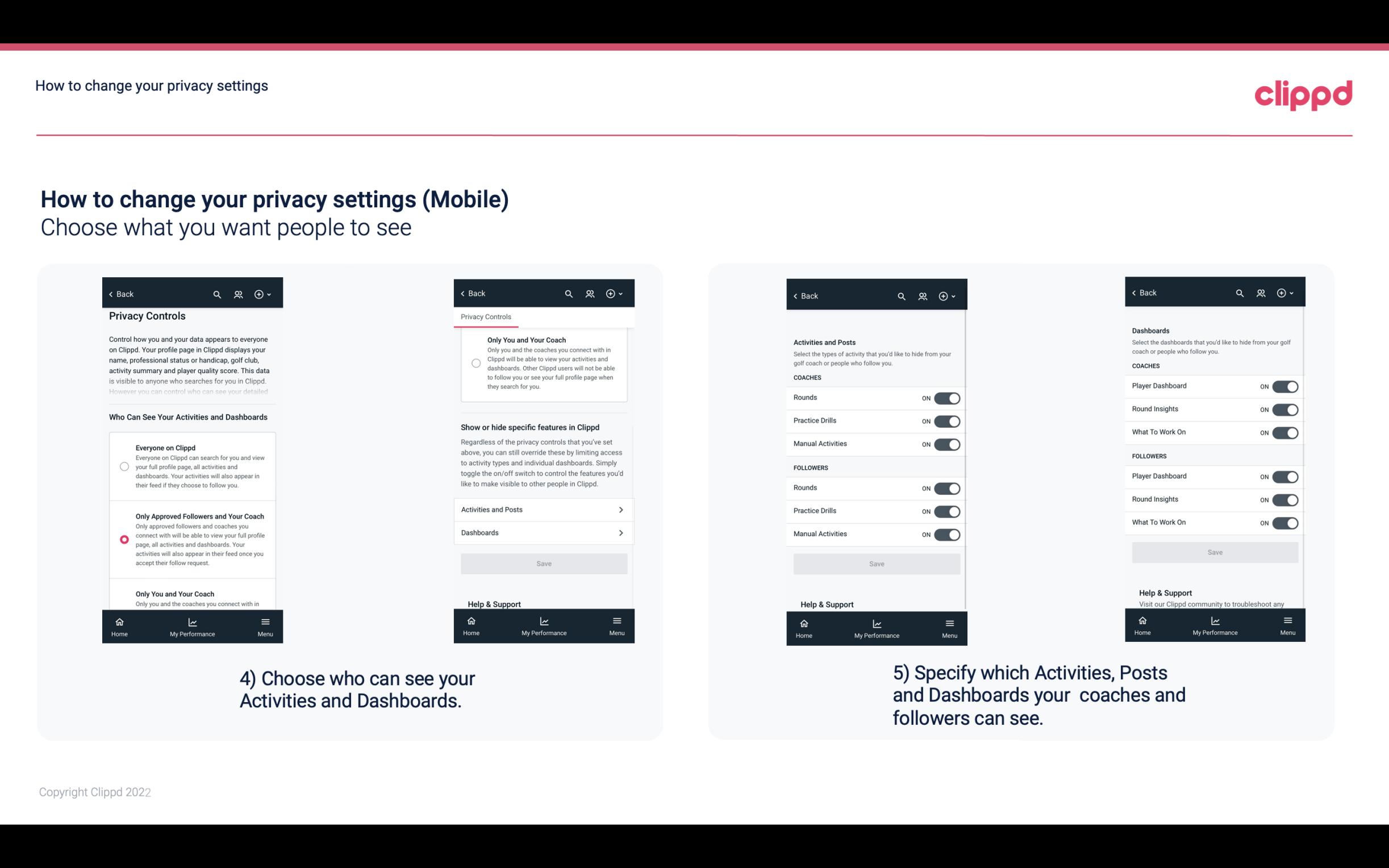Image resolution: width=1389 pixels, height=868 pixels.
Task: Click the Home icon in bottom navigation
Action: pyautogui.click(x=119, y=621)
